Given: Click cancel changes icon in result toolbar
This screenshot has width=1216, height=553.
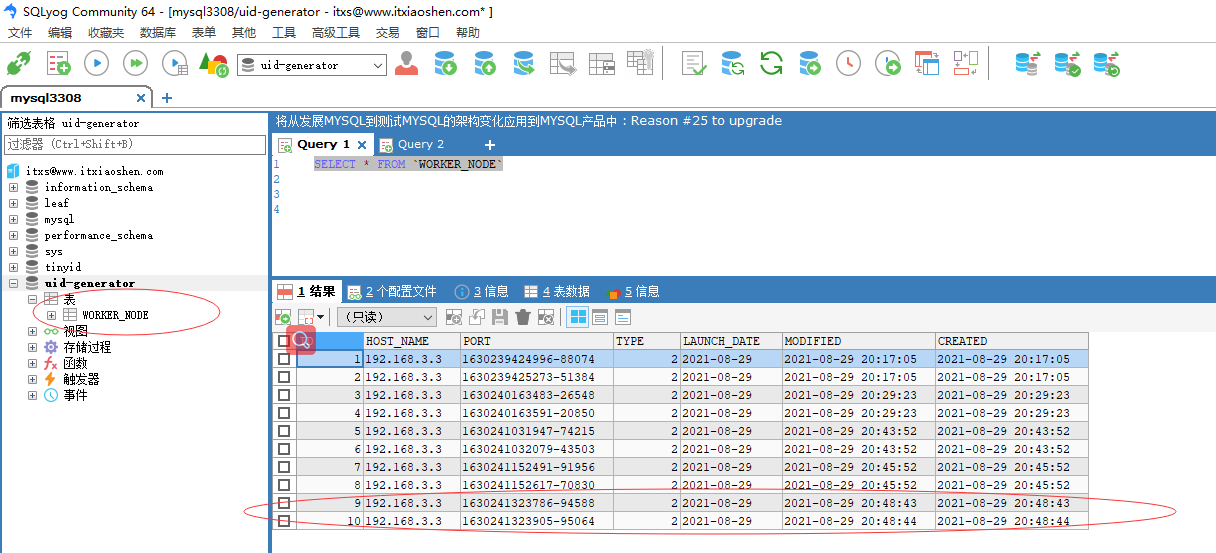Looking at the screenshot, I should [x=546, y=317].
